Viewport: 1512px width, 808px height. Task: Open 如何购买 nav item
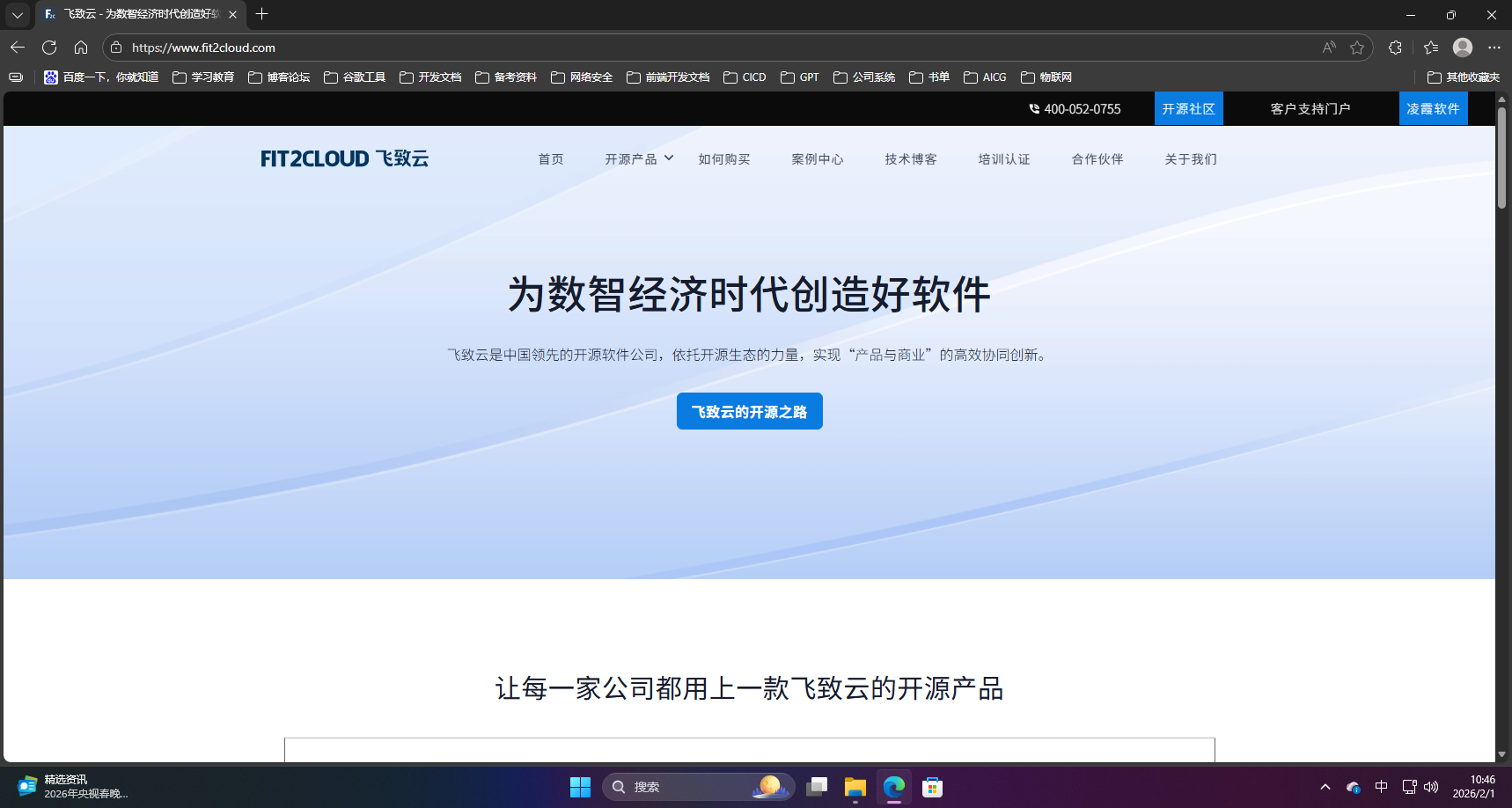coord(724,159)
